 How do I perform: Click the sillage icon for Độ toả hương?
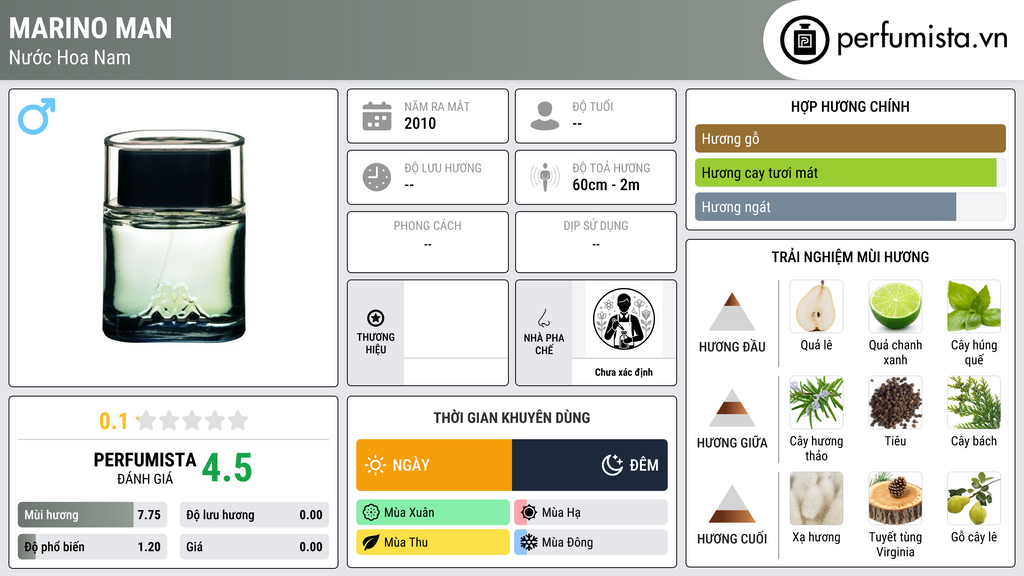pos(545,177)
